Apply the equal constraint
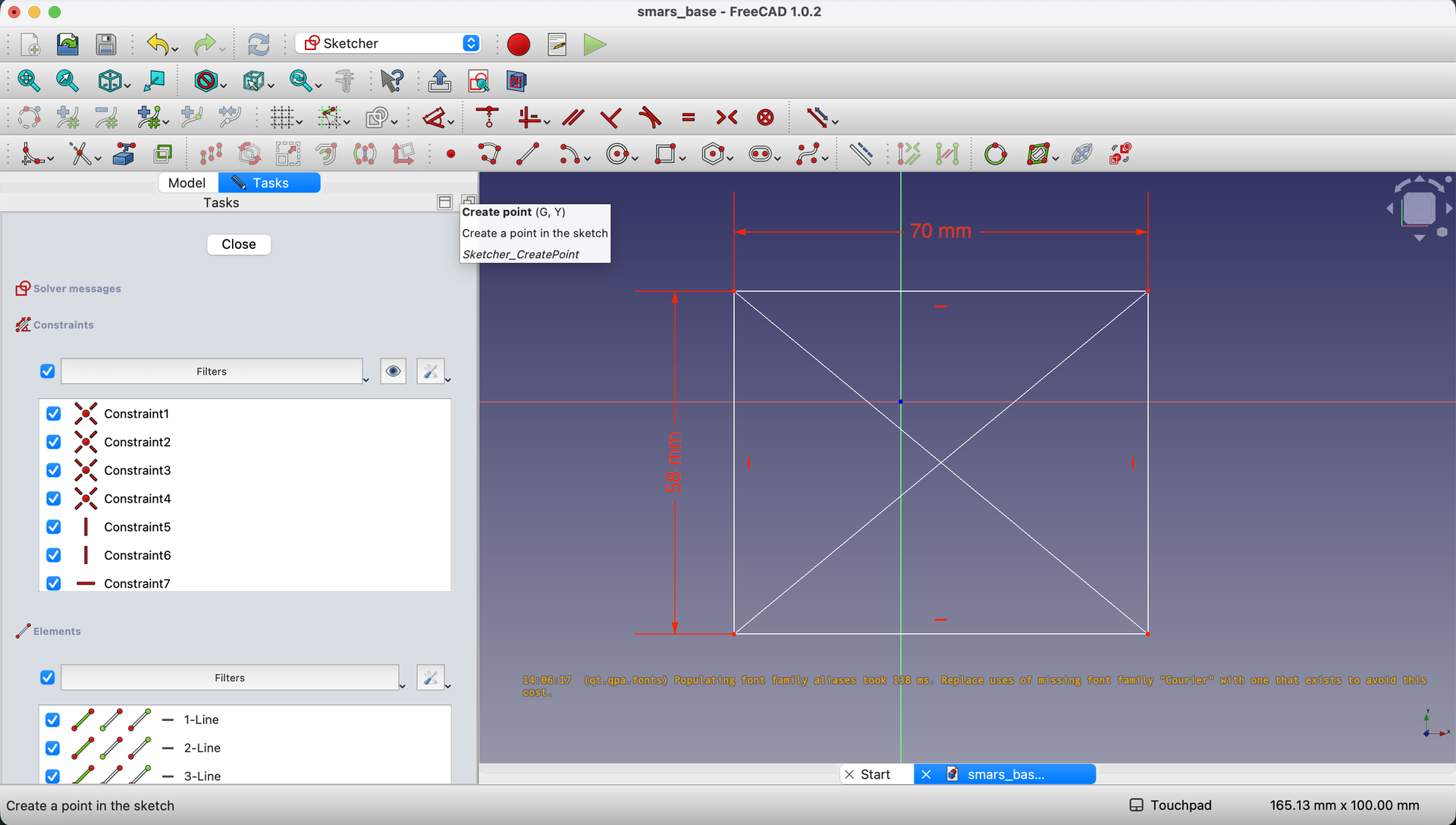This screenshot has height=825, width=1456. 689,118
